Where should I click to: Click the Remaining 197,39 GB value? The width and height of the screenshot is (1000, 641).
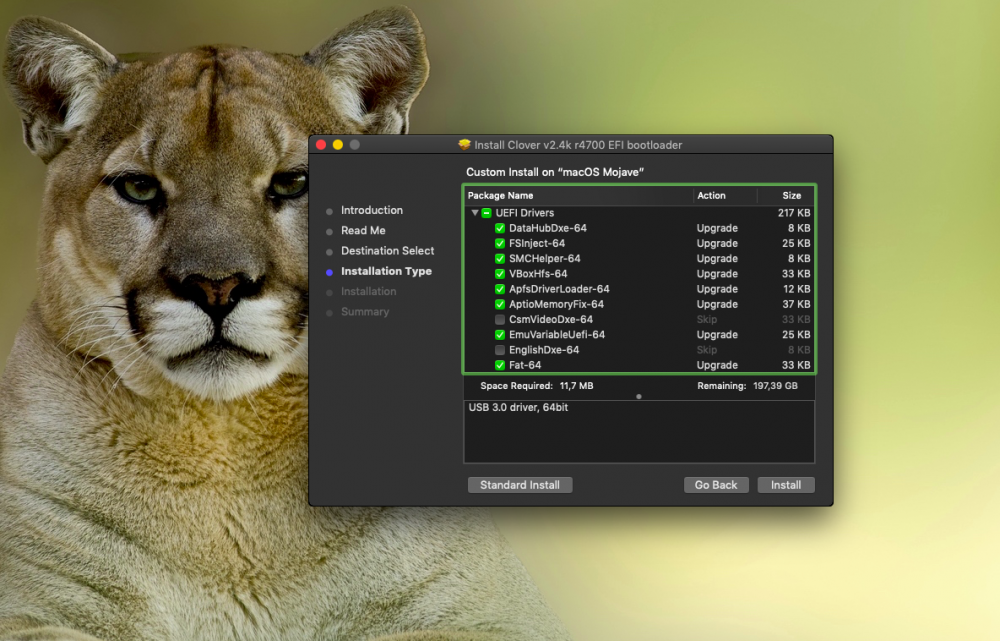(775, 386)
